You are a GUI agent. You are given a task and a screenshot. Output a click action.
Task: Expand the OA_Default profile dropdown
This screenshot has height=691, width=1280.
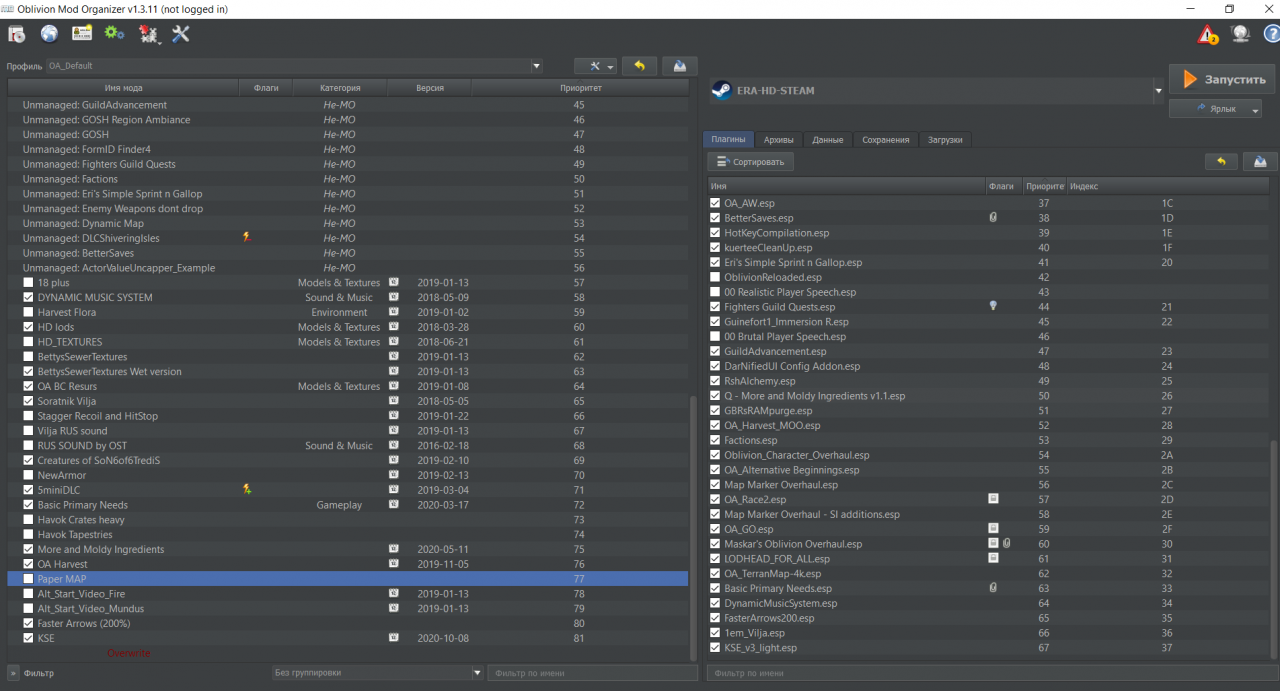[x=536, y=66]
